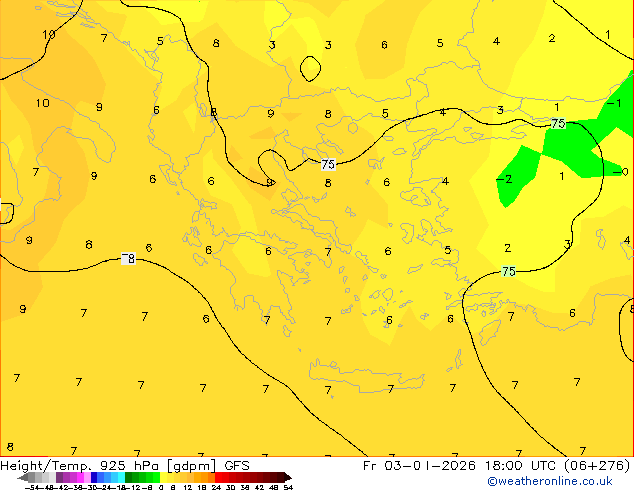Click the 'Fr 03-01-2026 18:00 UTC (06+276)' date text
This screenshot has height=490, width=634.
[497, 465]
